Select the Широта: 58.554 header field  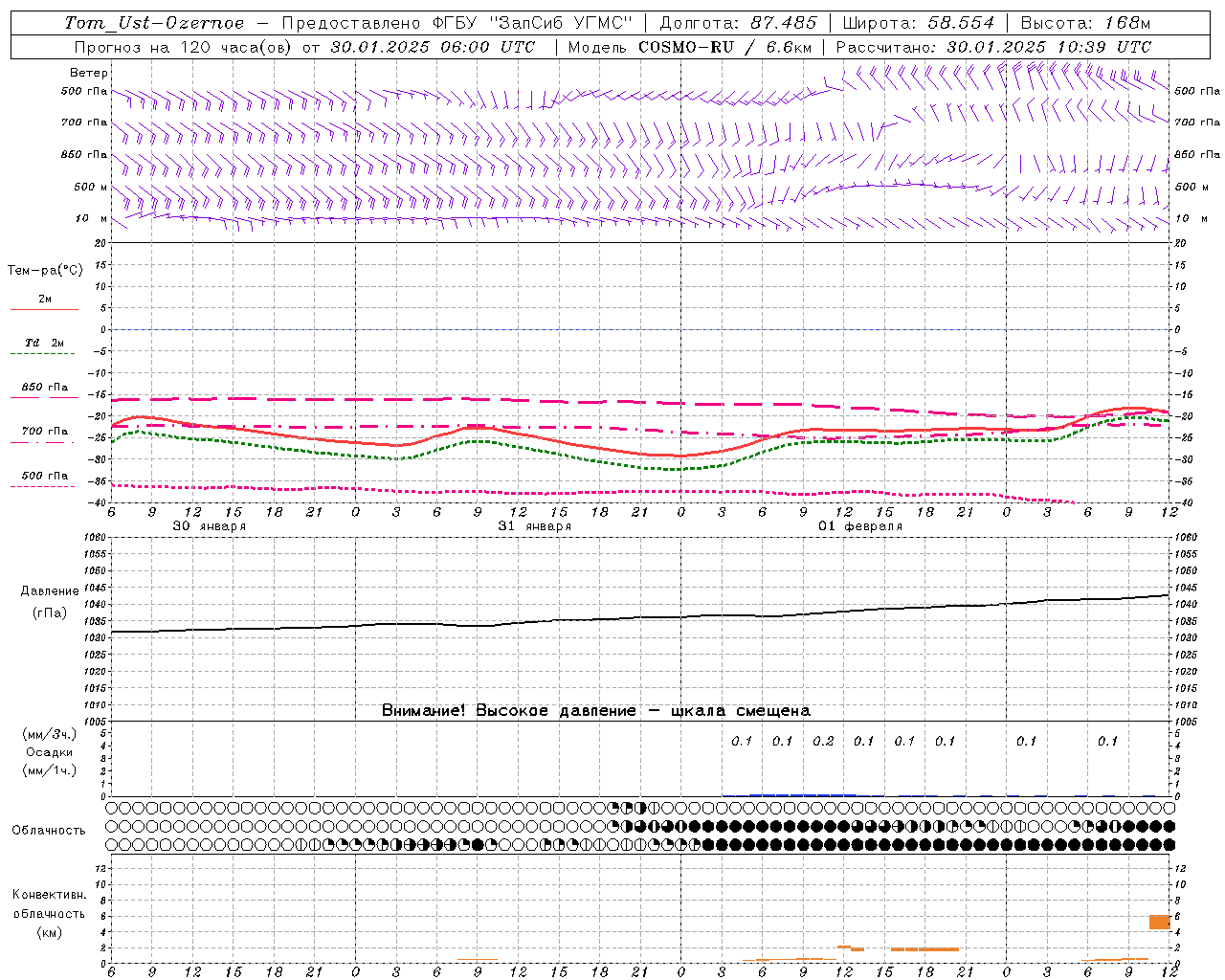pos(917,23)
